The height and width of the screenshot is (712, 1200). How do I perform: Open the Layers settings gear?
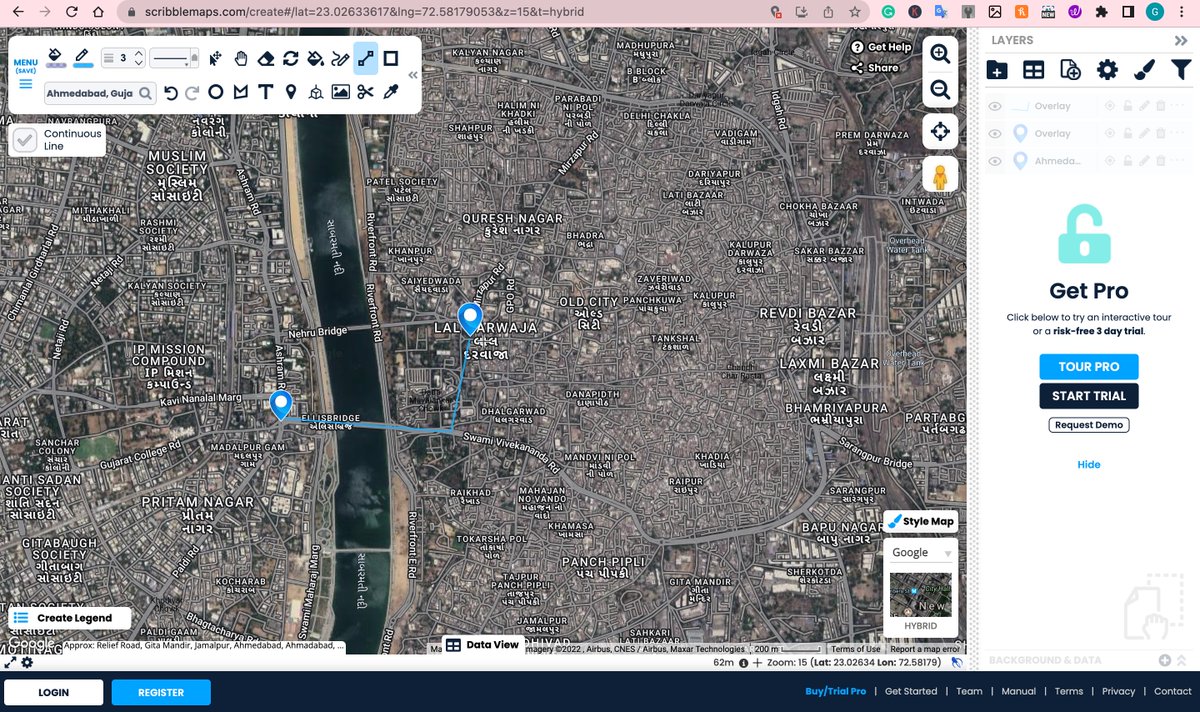1107,70
